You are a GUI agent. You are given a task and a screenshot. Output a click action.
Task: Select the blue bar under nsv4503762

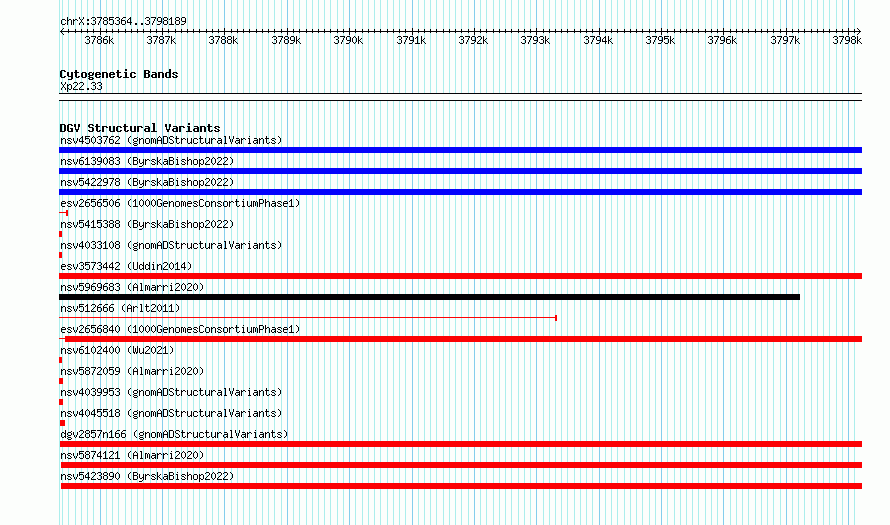pos(460,150)
